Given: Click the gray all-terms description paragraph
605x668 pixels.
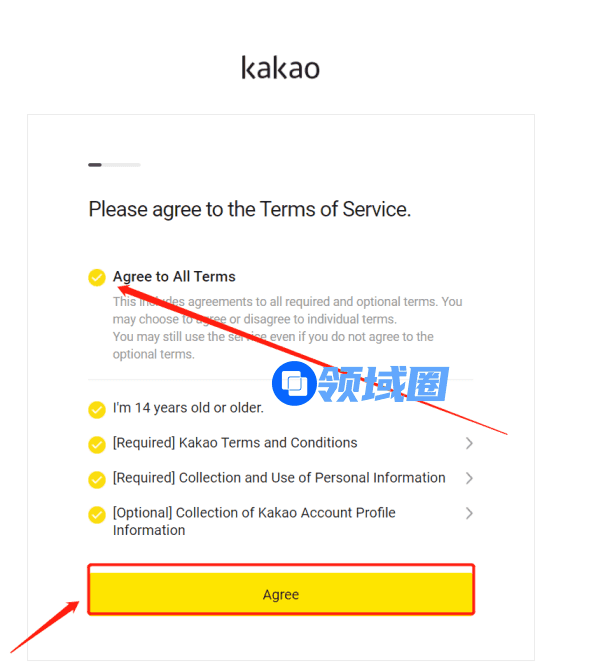Looking at the screenshot, I should [x=287, y=327].
